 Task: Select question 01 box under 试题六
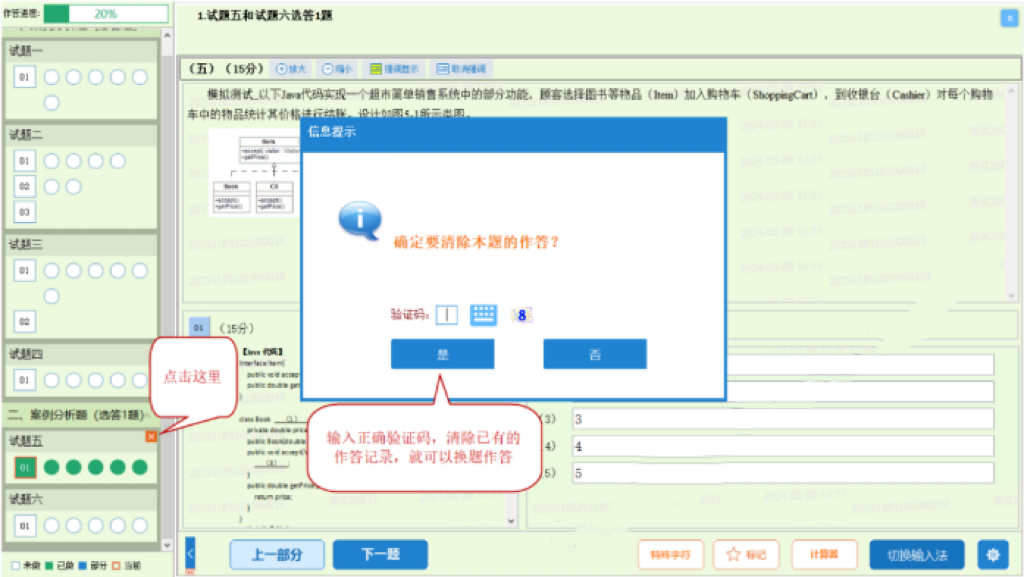25,525
